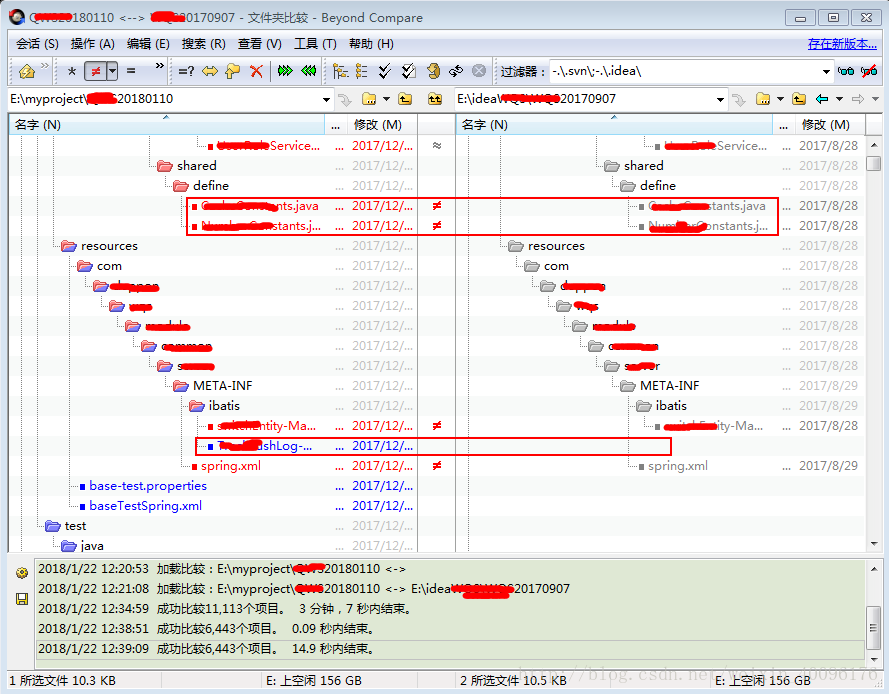Copy to left with green arrows
Screen dimensions: 889x694
click(308, 71)
